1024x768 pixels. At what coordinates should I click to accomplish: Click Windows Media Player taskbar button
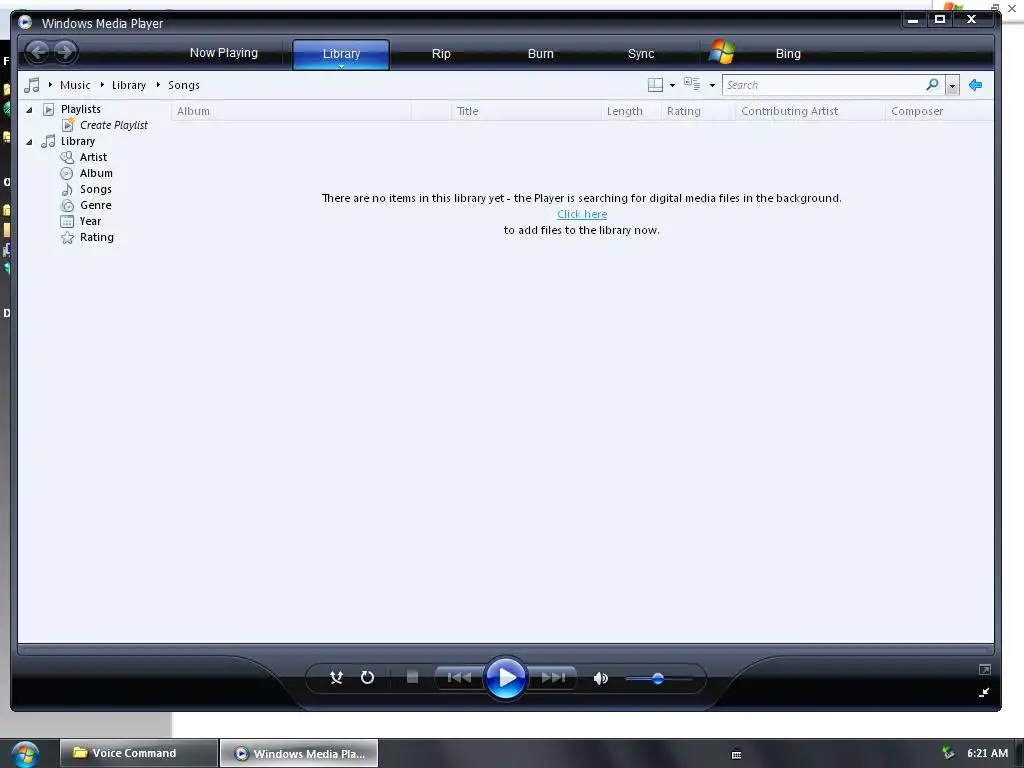click(x=299, y=753)
